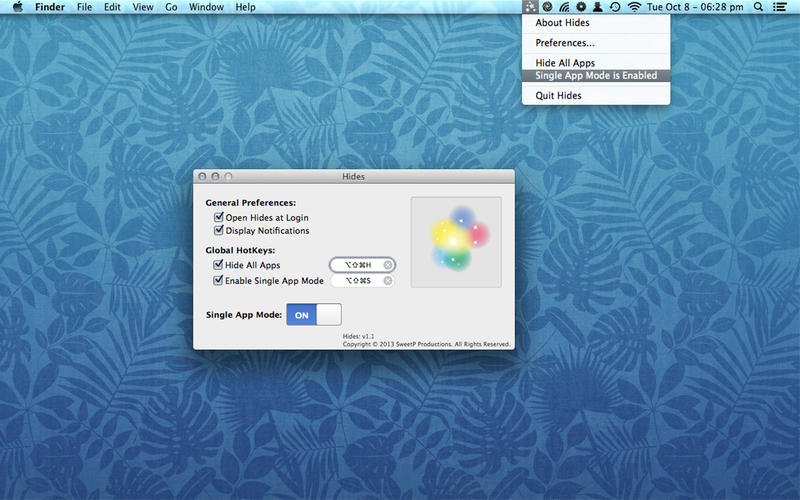Untick Enable Single App Mode checkbox

click(218, 281)
